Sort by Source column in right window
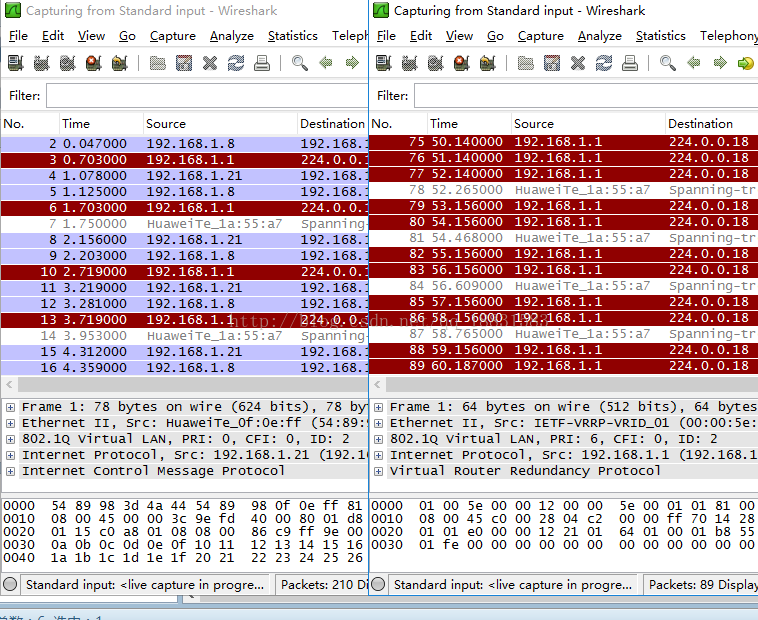 pos(588,124)
